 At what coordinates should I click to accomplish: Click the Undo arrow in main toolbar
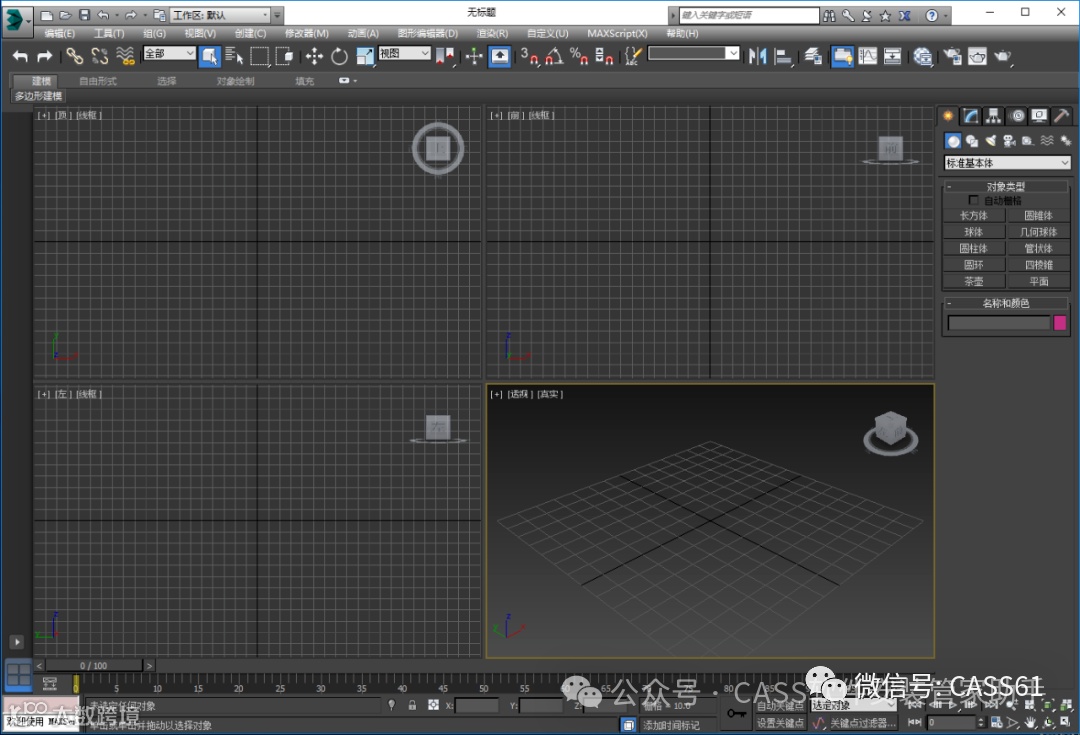20,56
